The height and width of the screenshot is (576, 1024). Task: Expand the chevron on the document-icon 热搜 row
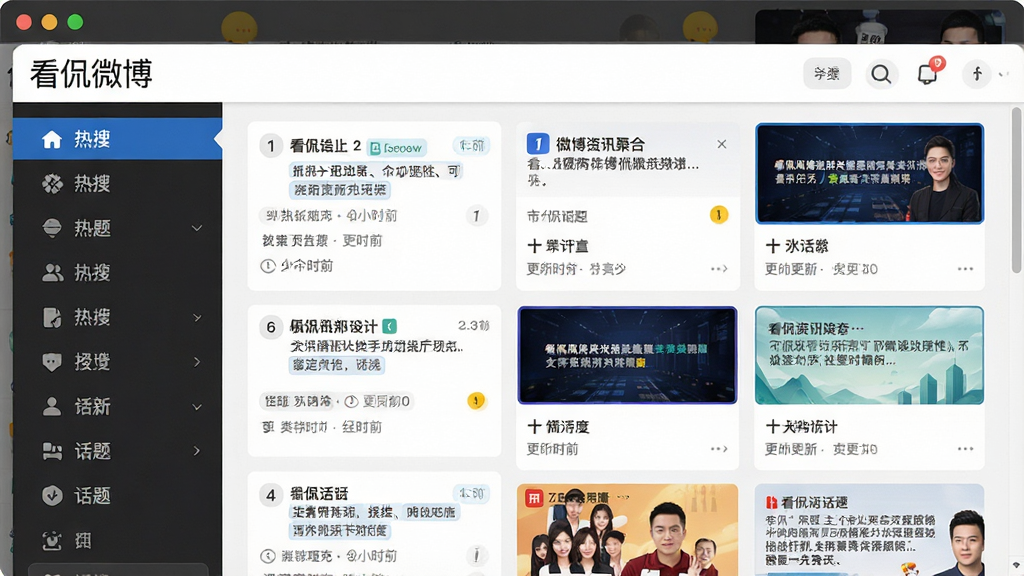(197, 317)
